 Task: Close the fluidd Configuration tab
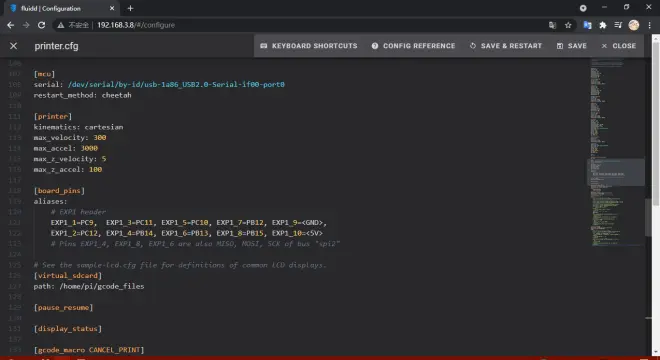pyautogui.click(x=112, y=8)
